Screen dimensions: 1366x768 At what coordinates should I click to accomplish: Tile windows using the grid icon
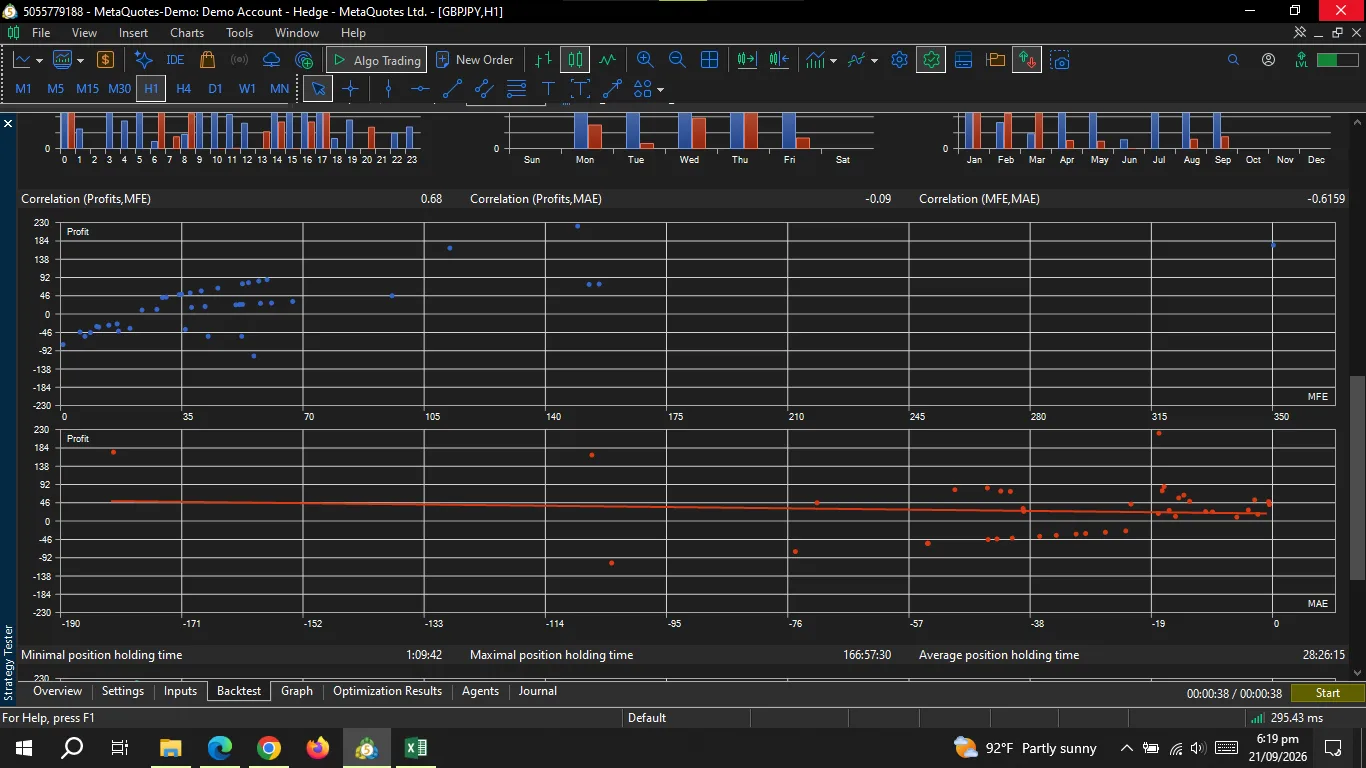(x=709, y=60)
